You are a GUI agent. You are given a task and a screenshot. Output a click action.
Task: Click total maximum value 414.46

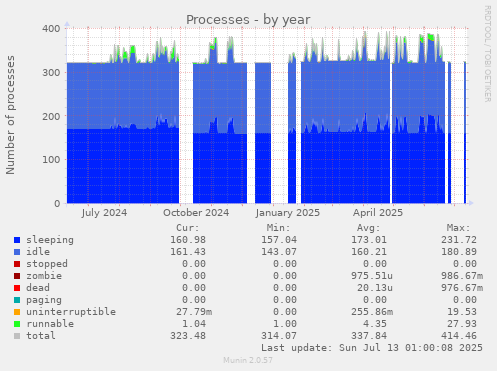(x=459, y=336)
